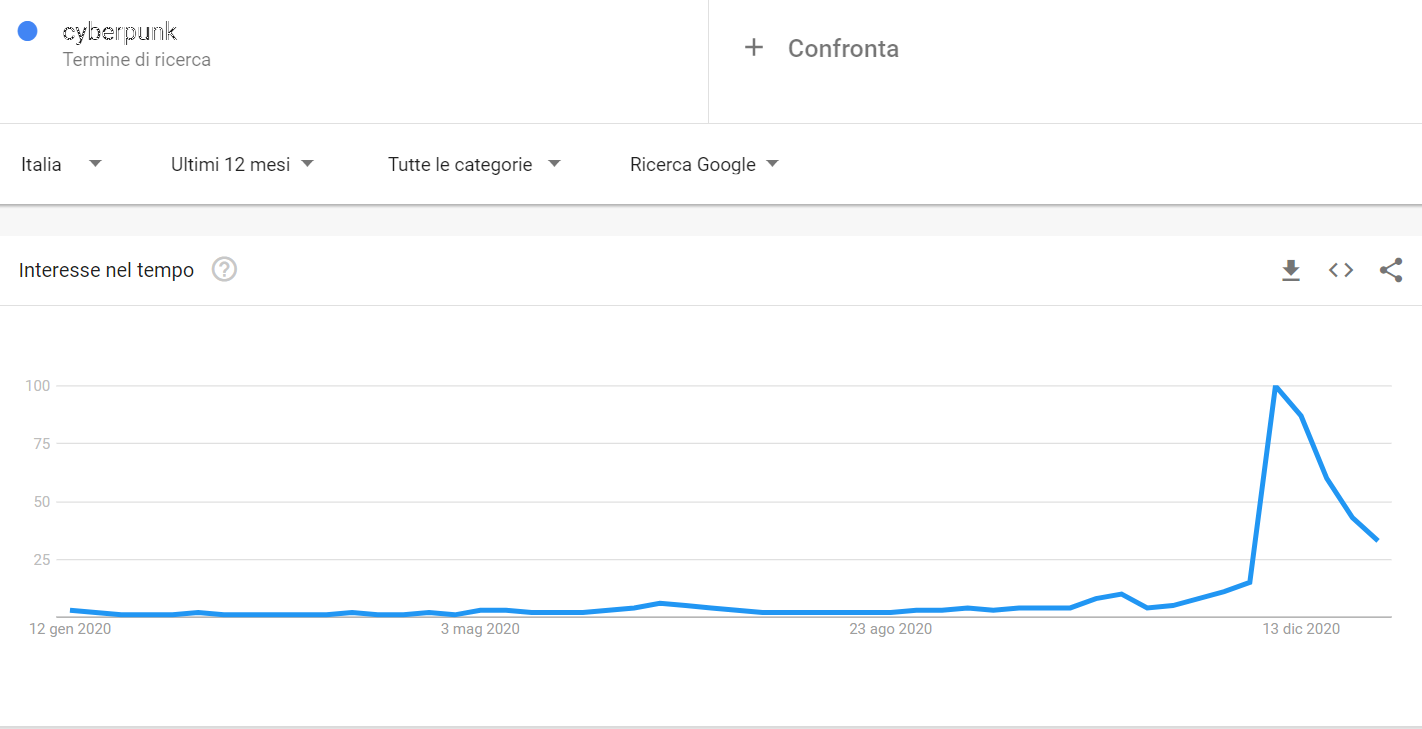Click the 23 ago 2020 axis label
1422x729 pixels.
tap(890, 629)
